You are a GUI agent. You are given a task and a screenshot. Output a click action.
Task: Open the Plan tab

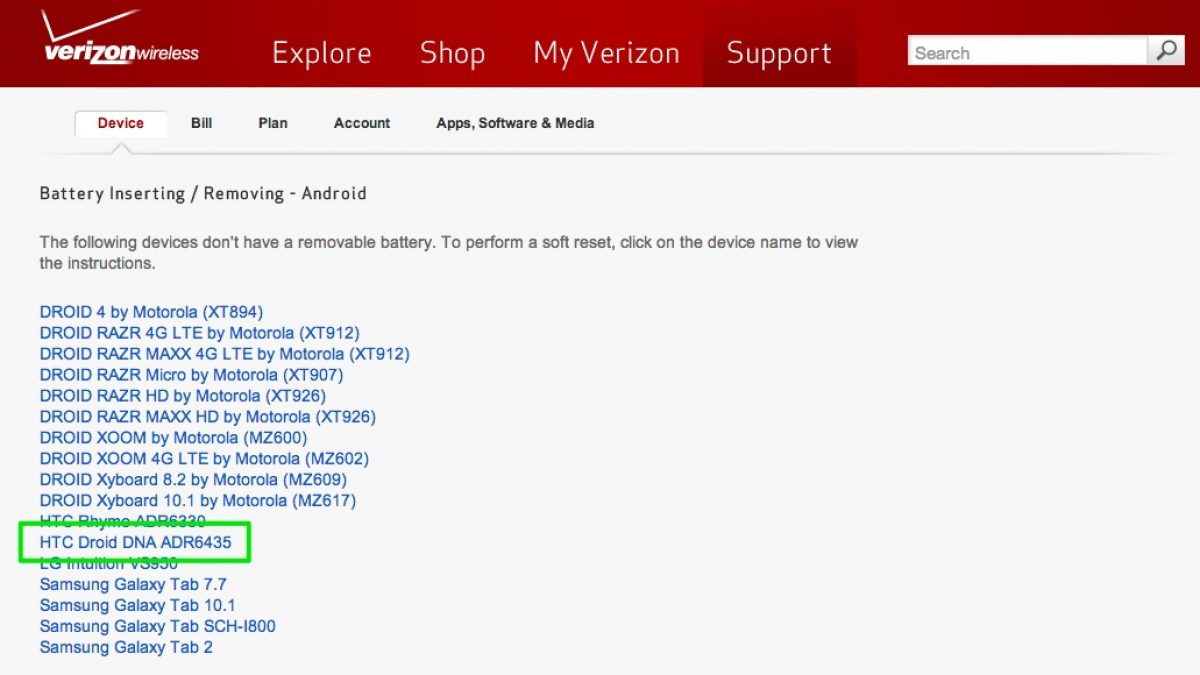point(272,123)
